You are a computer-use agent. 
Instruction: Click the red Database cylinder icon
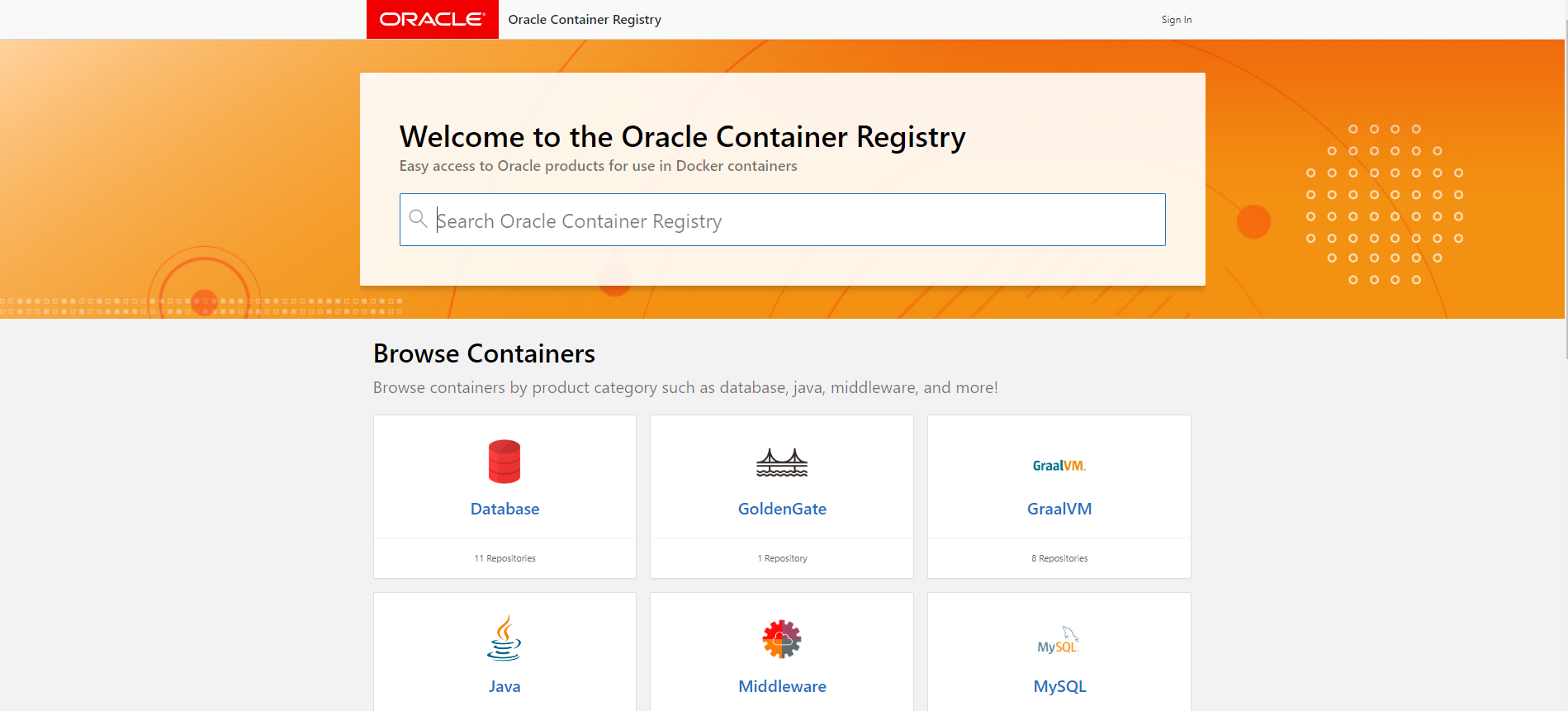coord(505,462)
